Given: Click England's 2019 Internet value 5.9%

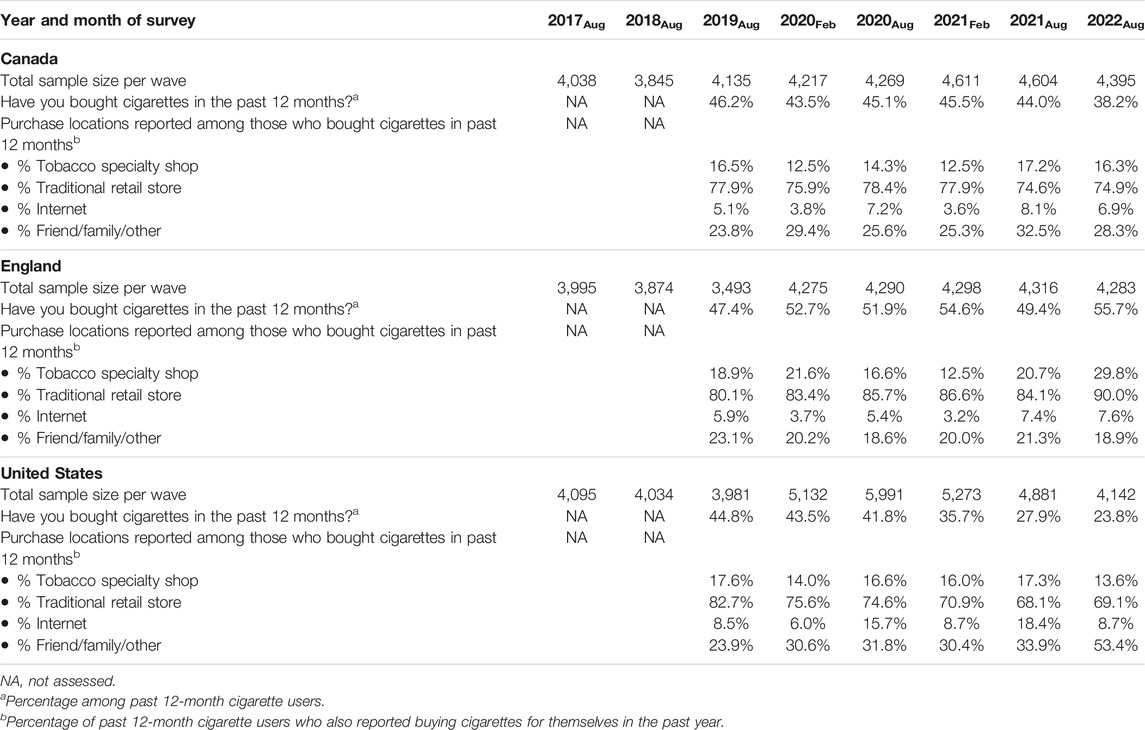Looking at the screenshot, I should click(x=731, y=416).
